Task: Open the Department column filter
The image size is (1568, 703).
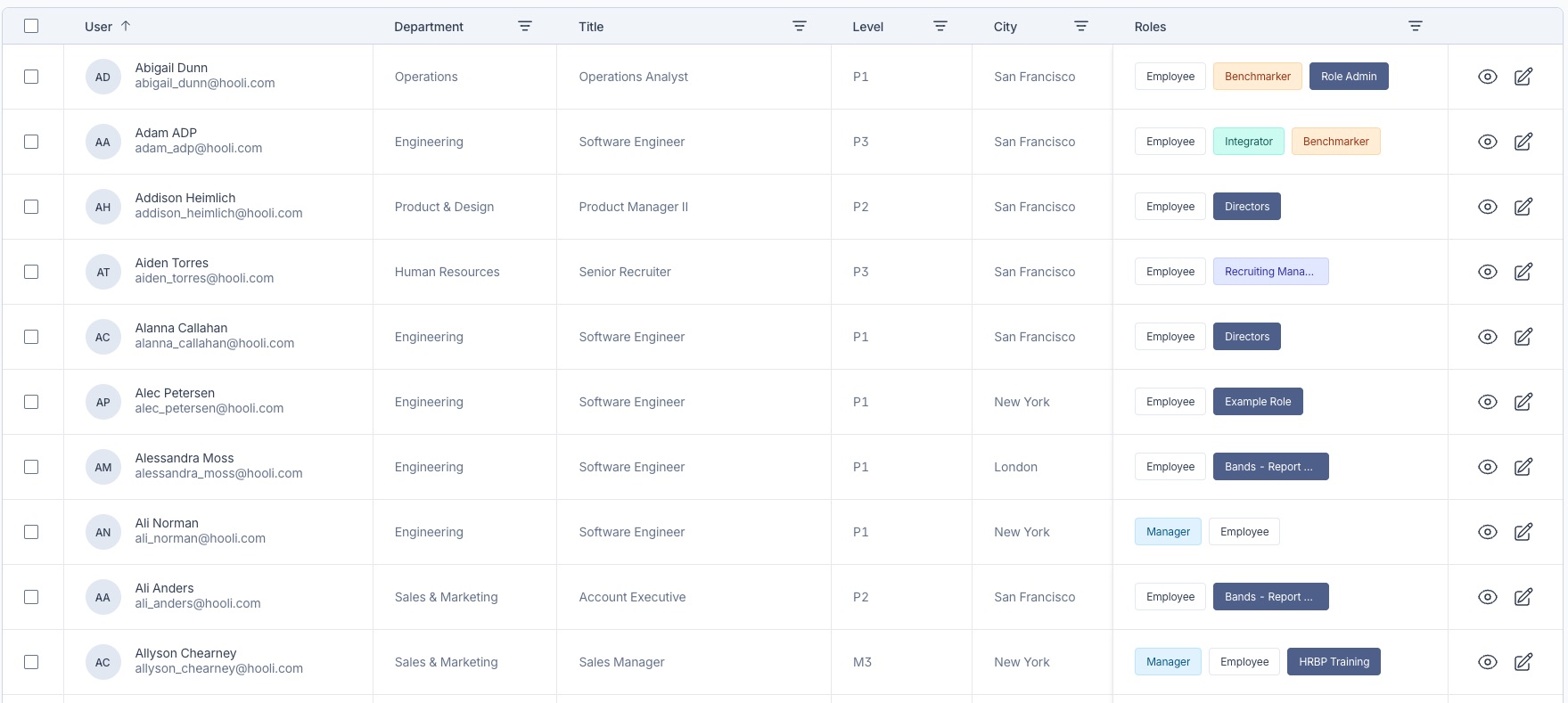Action: tap(525, 27)
